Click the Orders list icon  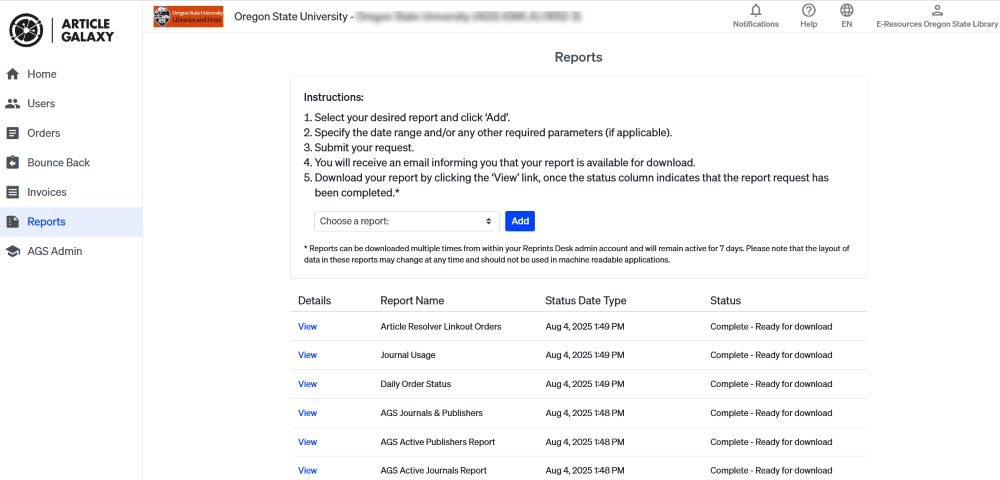click(x=13, y=133)
